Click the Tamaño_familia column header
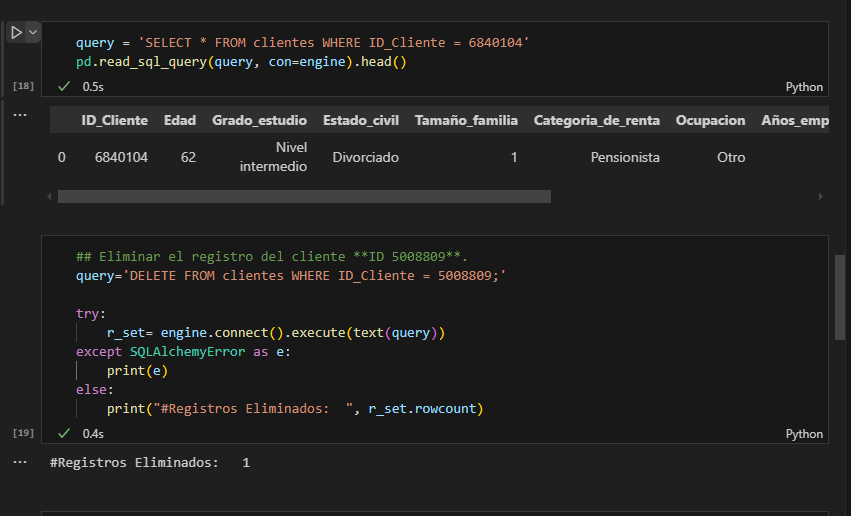 [466, 120]
